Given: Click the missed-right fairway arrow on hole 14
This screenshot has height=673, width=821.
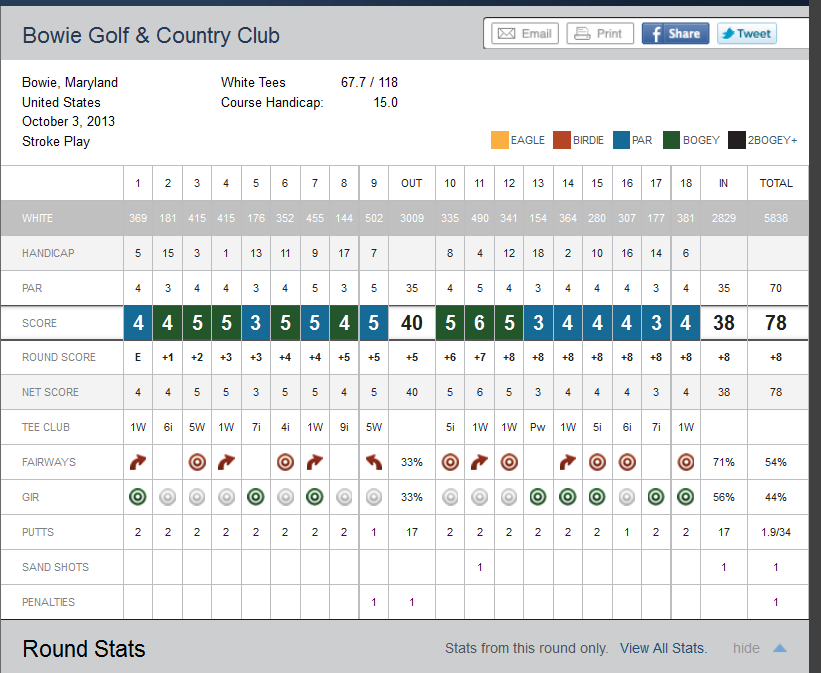Looking at the screenshot, I should coord(568,463).
